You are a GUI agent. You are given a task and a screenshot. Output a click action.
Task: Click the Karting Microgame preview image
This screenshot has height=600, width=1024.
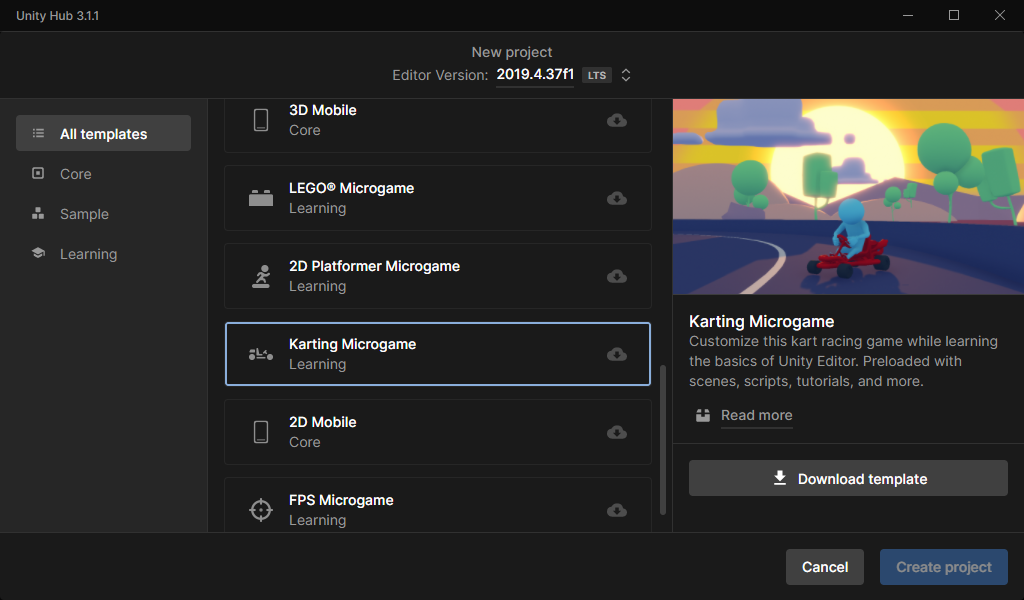[x=848, y=196]
